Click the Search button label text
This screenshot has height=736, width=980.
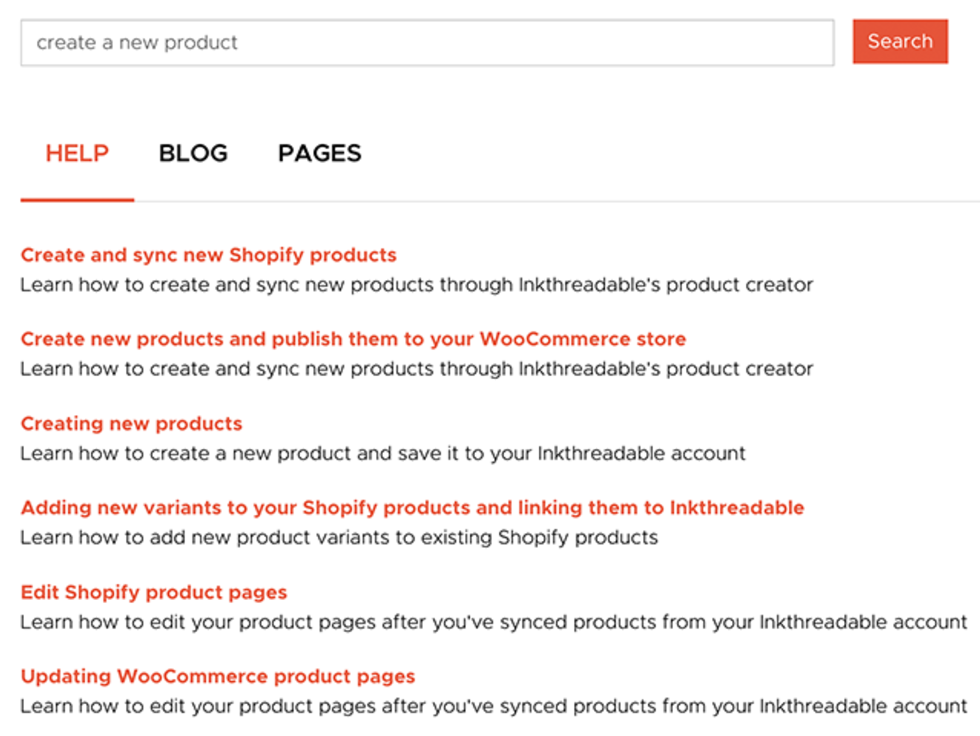(x=899, y=42)
